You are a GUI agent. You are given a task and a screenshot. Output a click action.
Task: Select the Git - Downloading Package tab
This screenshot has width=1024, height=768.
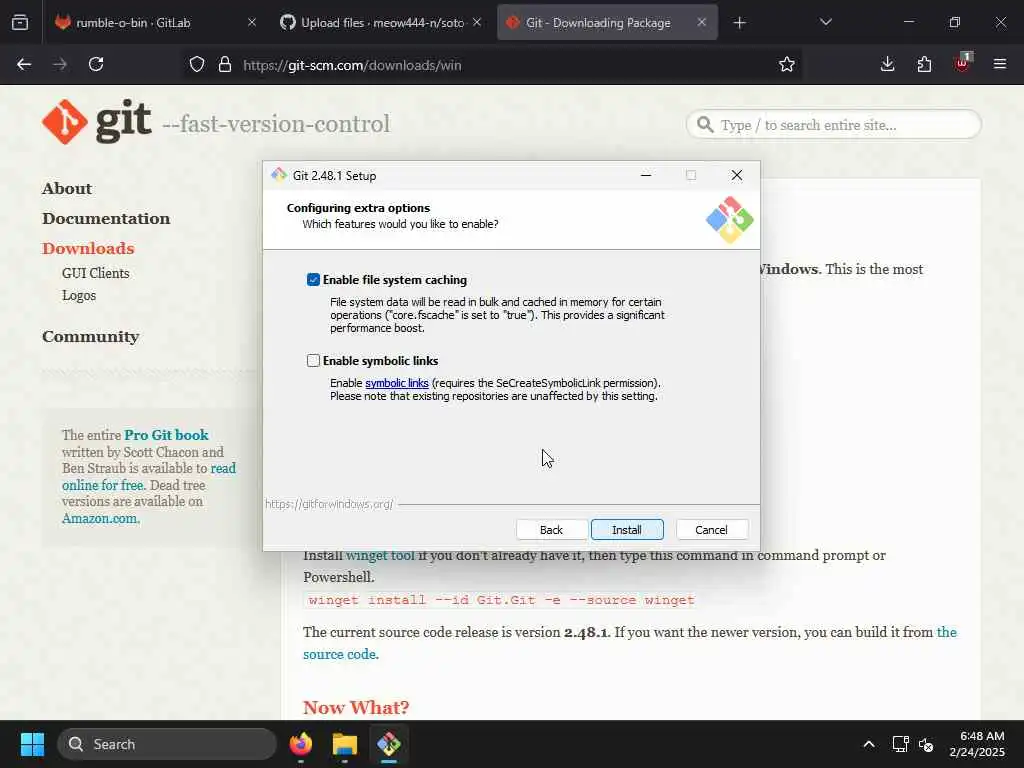pos(598,23)
